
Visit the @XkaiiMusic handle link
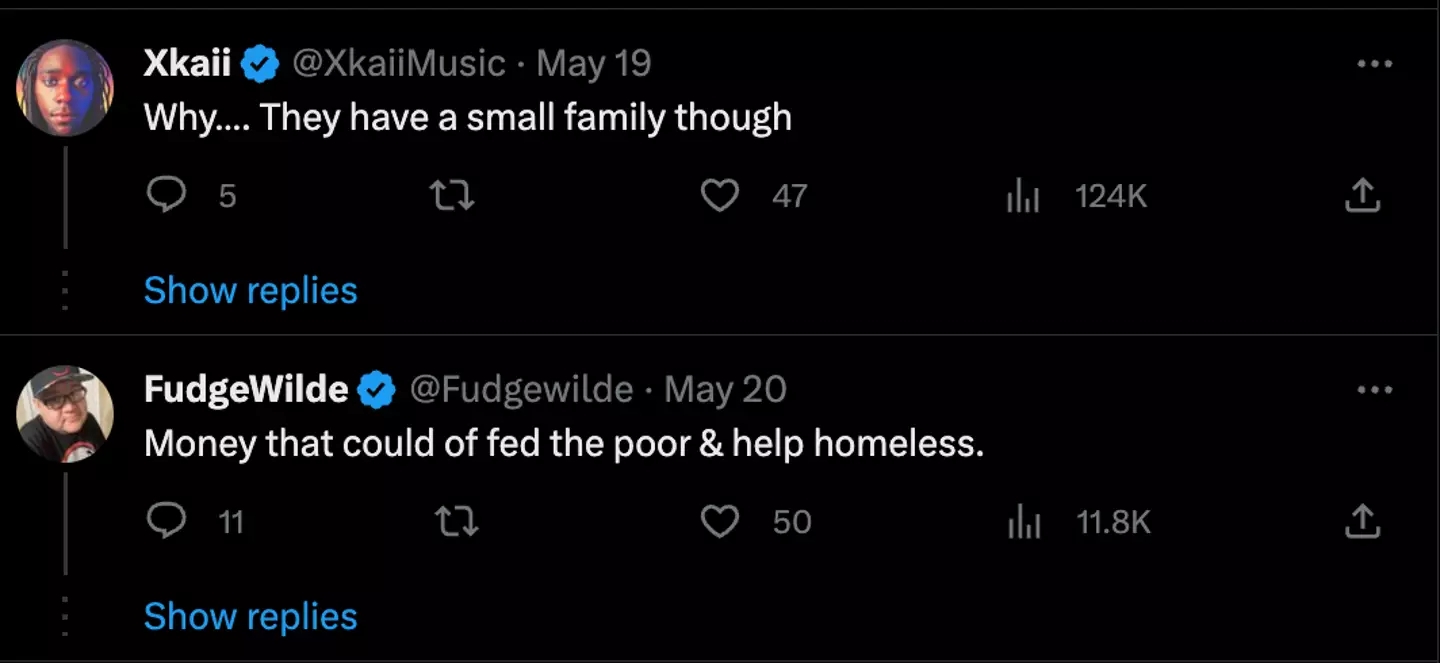tap(398, 64)
